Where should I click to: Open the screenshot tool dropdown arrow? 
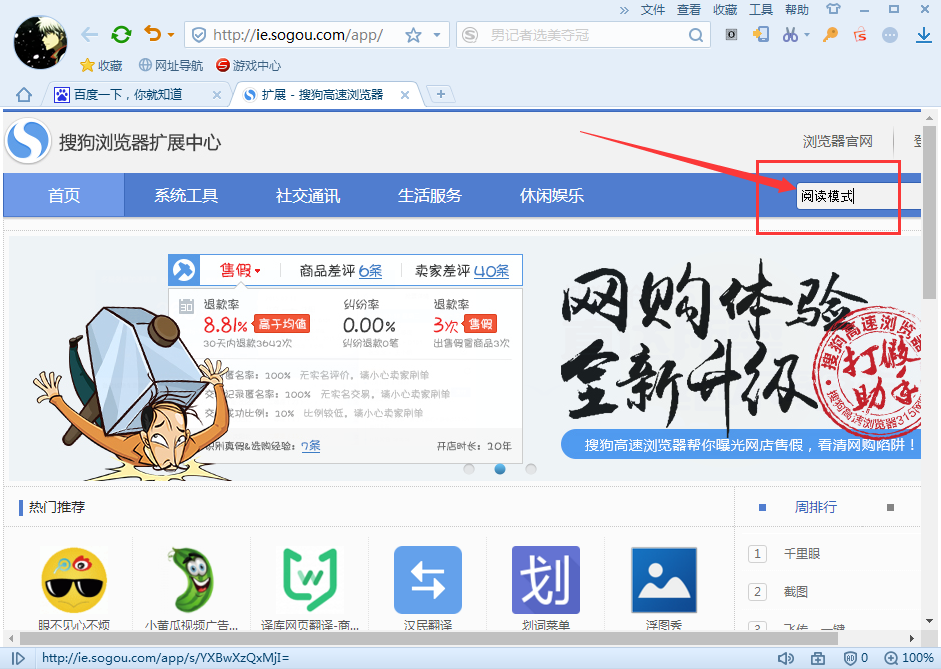[x=807, y=34]
